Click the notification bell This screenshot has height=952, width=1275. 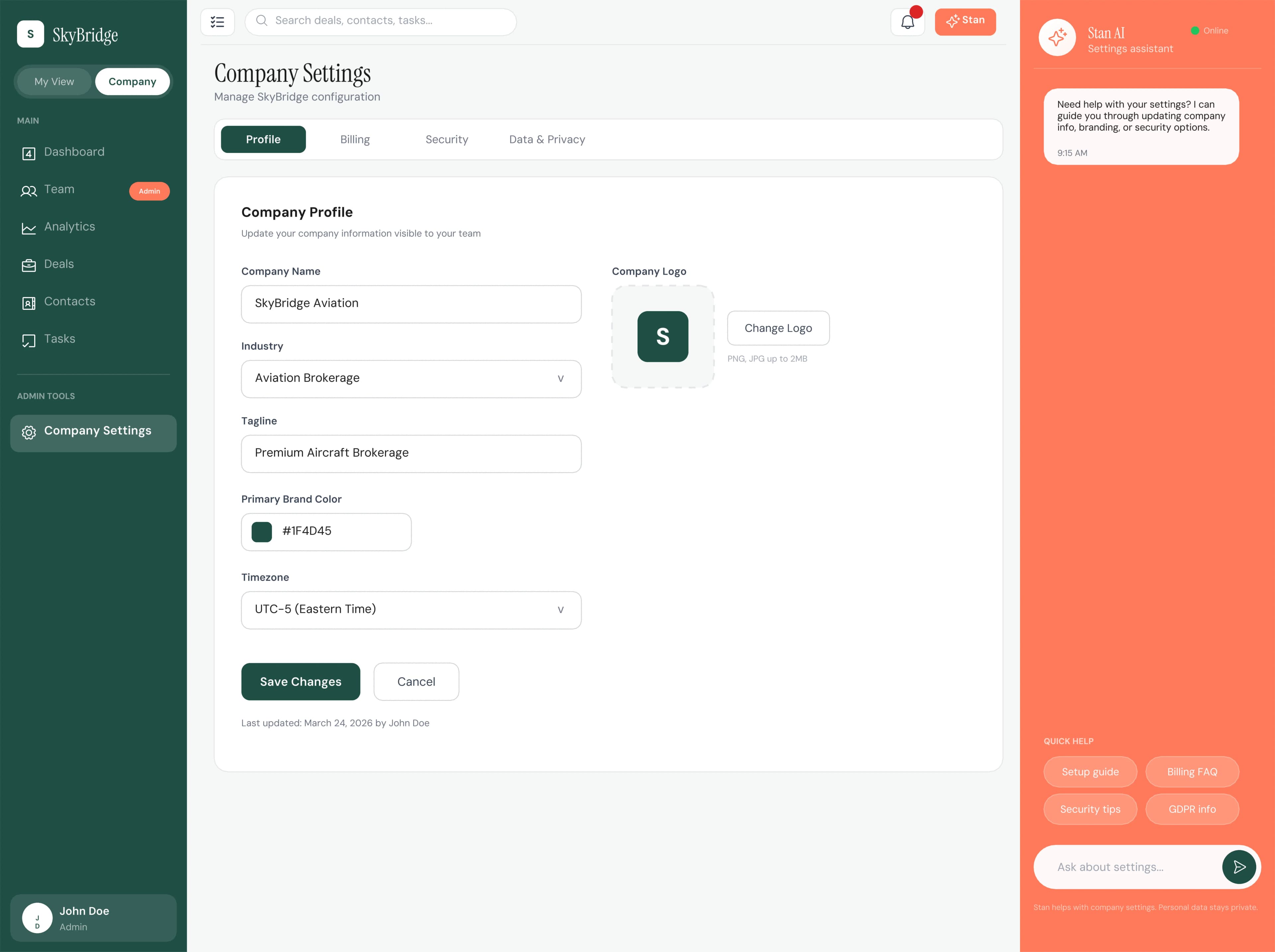908,21
